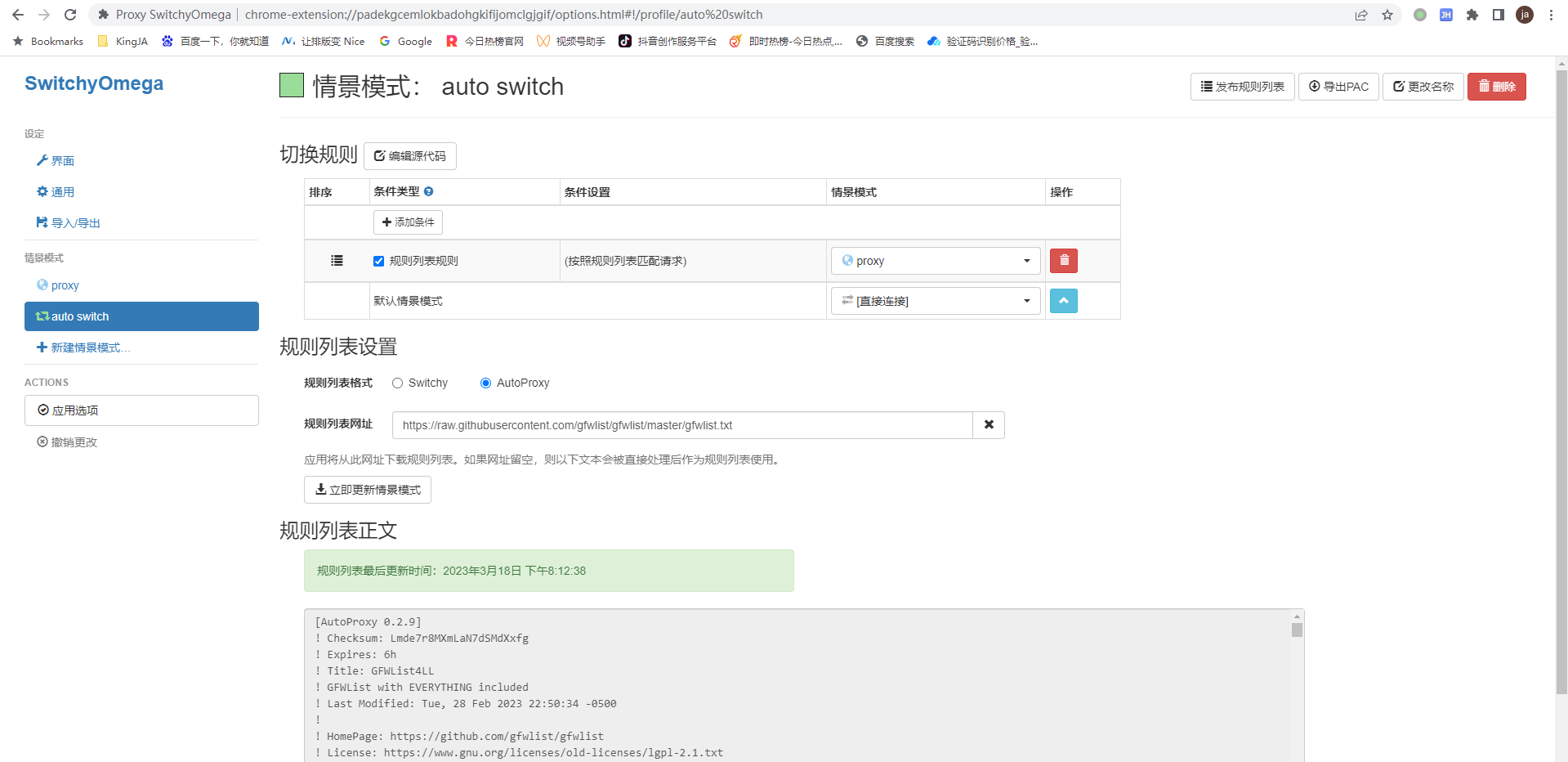Open the 验证码识别价格 bookmark

(983, 41)
